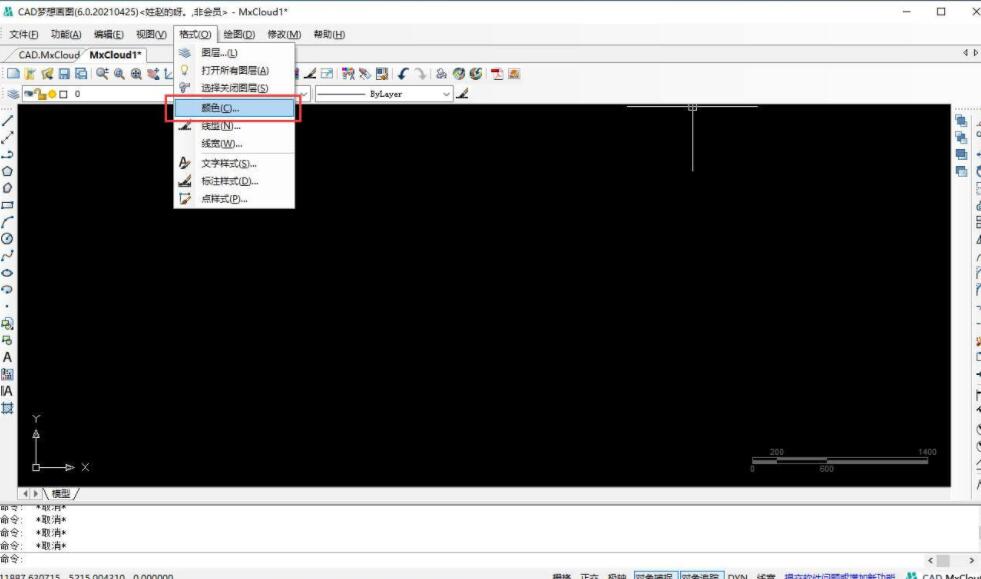
Task: Click the Save icon in toolbar
Action: coord(64,74)
